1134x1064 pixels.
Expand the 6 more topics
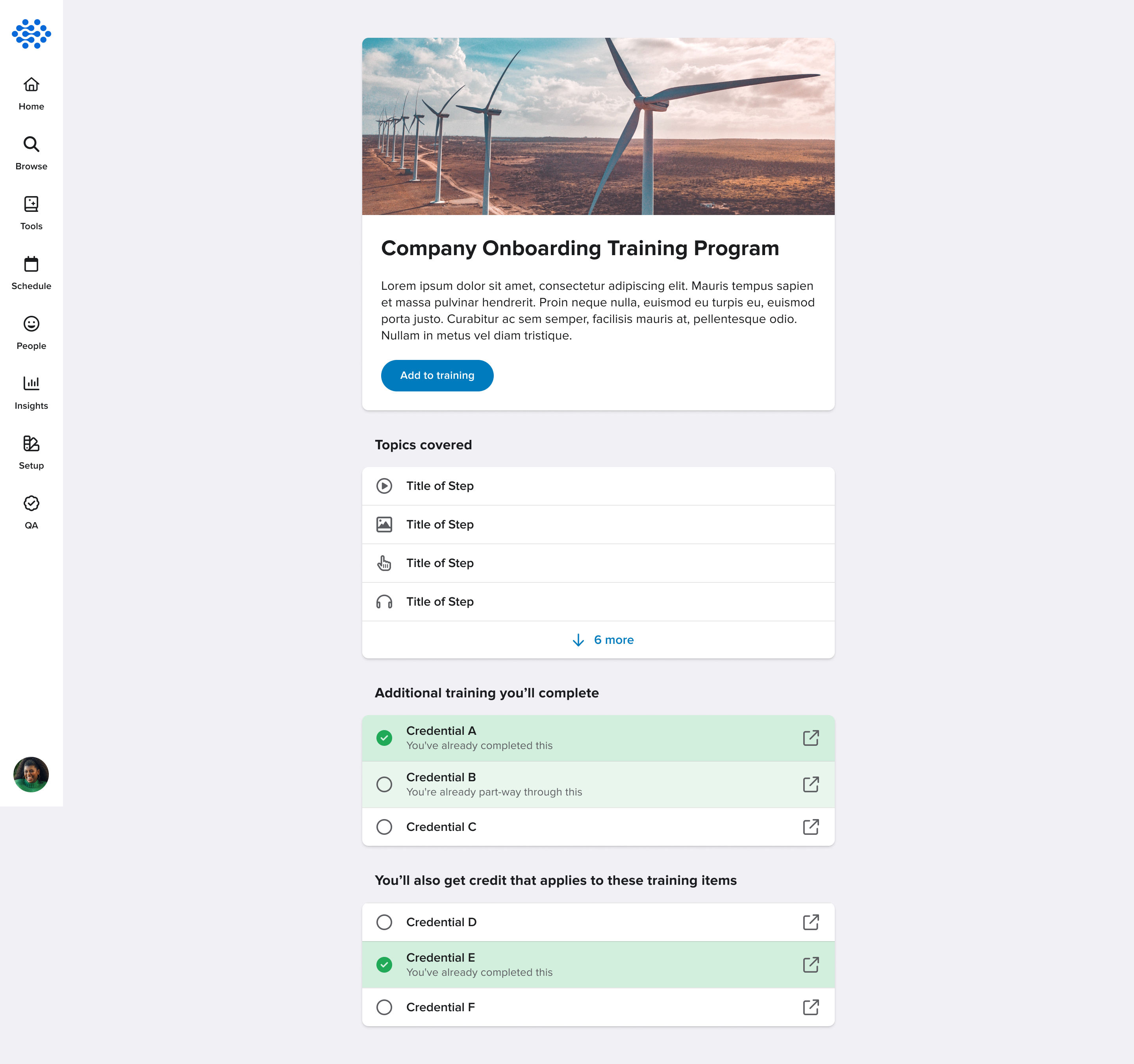tap(602, 640)
